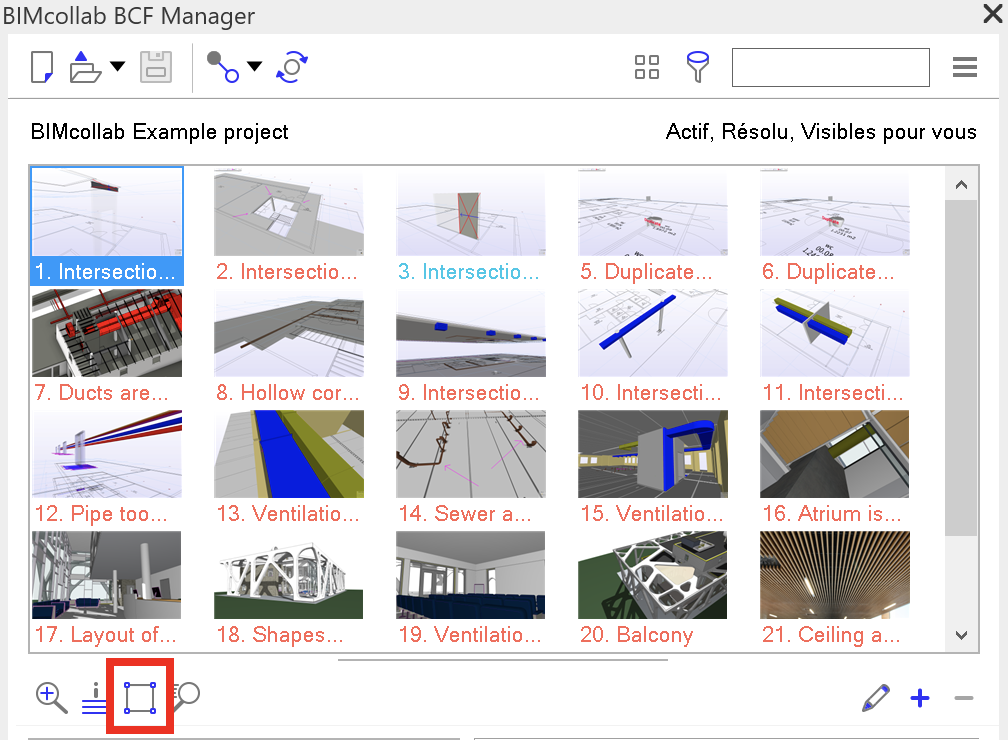1008x740 pixels.
Task: Remove the issue with the minus icon
Action: [x=964, y=698]
